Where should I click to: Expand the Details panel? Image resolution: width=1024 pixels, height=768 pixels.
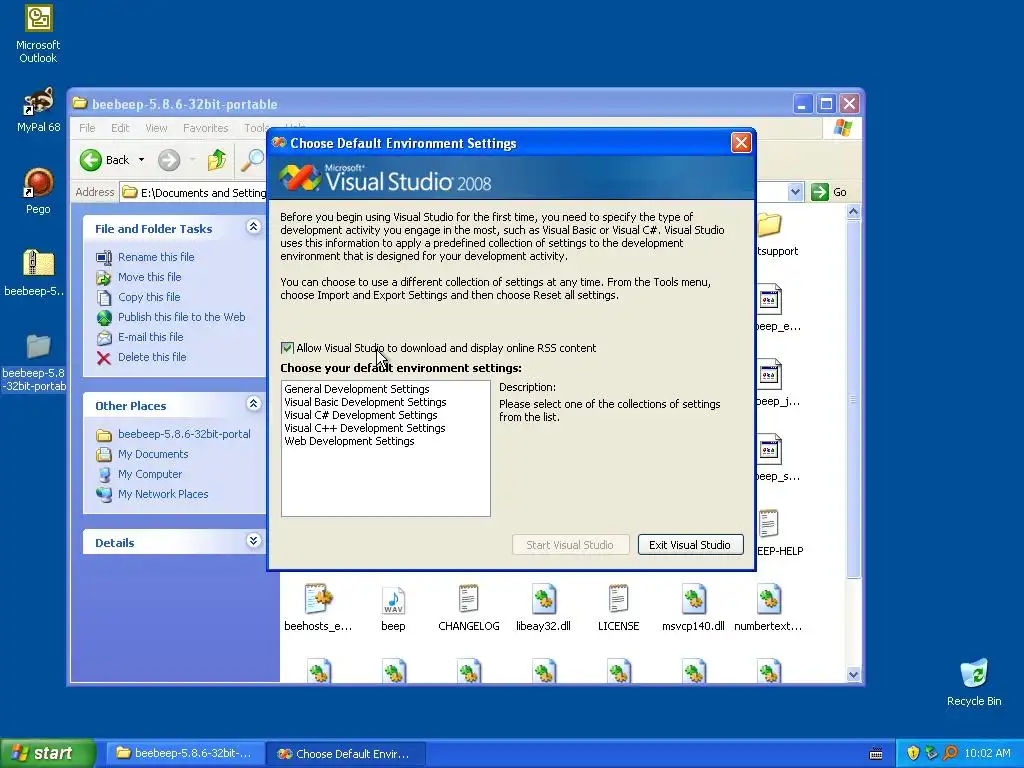(253, 541)
